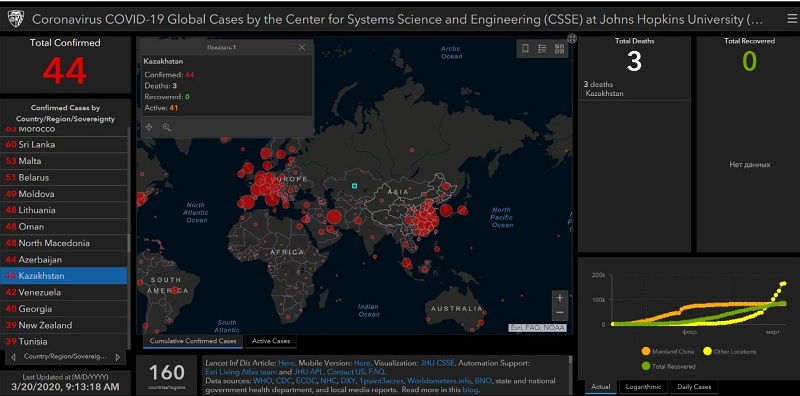Go to the previous country list page with the left arrow

pyautogui.click(x=13, y=357)
